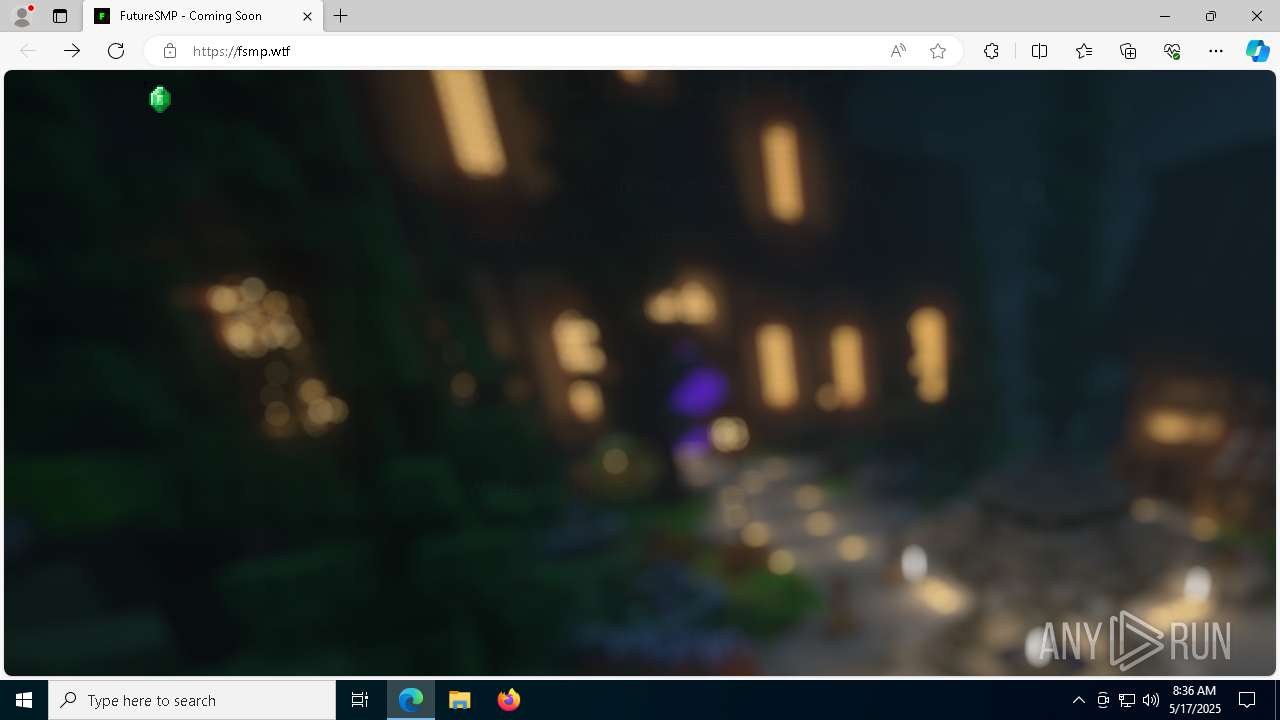Refresh the current page
This screenshot has width=1280, height=720.
coord(116,51)
